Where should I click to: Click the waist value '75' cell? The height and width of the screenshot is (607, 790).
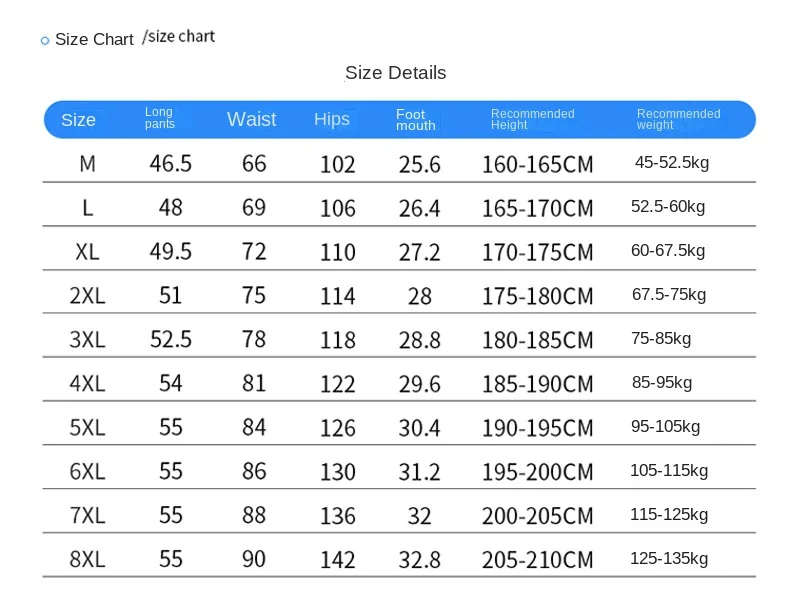click(x=254, y=295)
